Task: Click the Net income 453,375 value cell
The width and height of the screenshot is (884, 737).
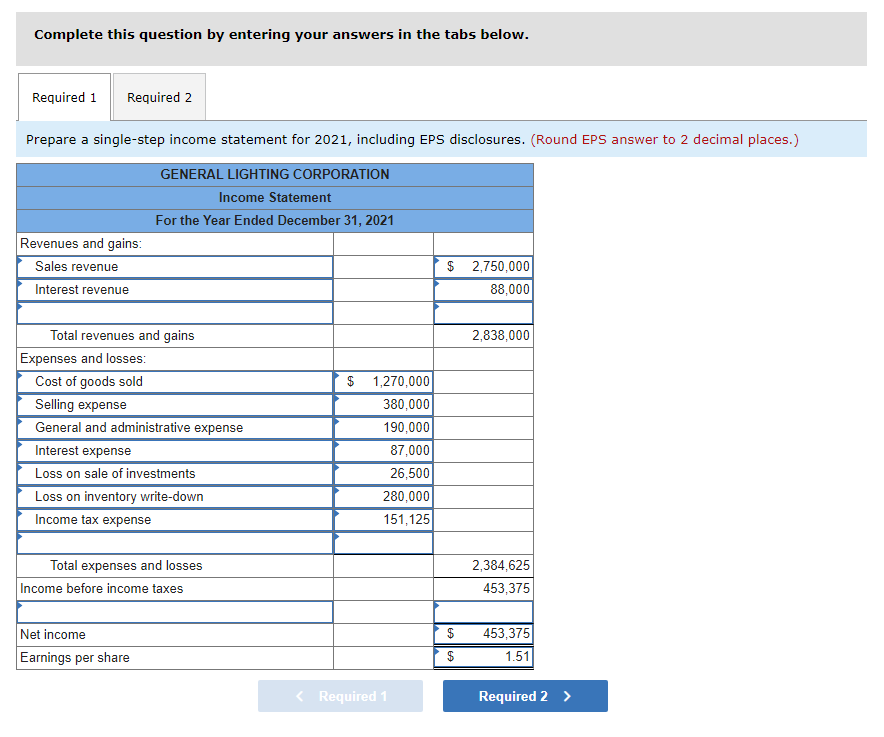Action: 483,634
